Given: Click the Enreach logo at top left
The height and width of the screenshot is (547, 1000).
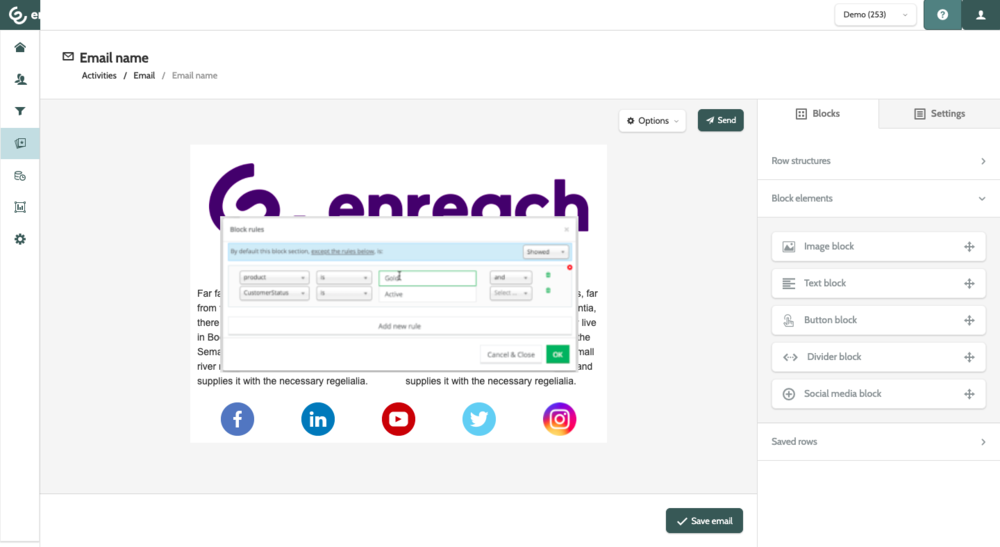Looking at the screenshot, I should 20,15.
